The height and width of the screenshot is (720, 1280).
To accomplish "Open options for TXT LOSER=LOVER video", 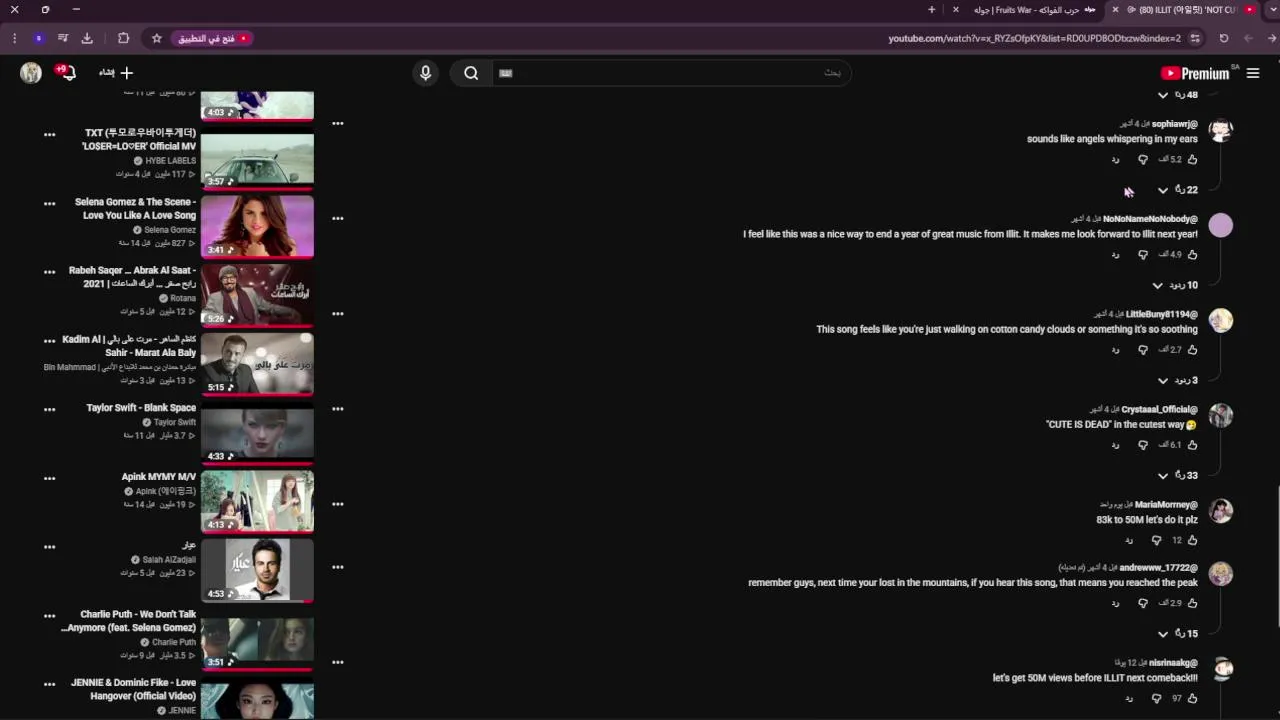I will point(49,135).
